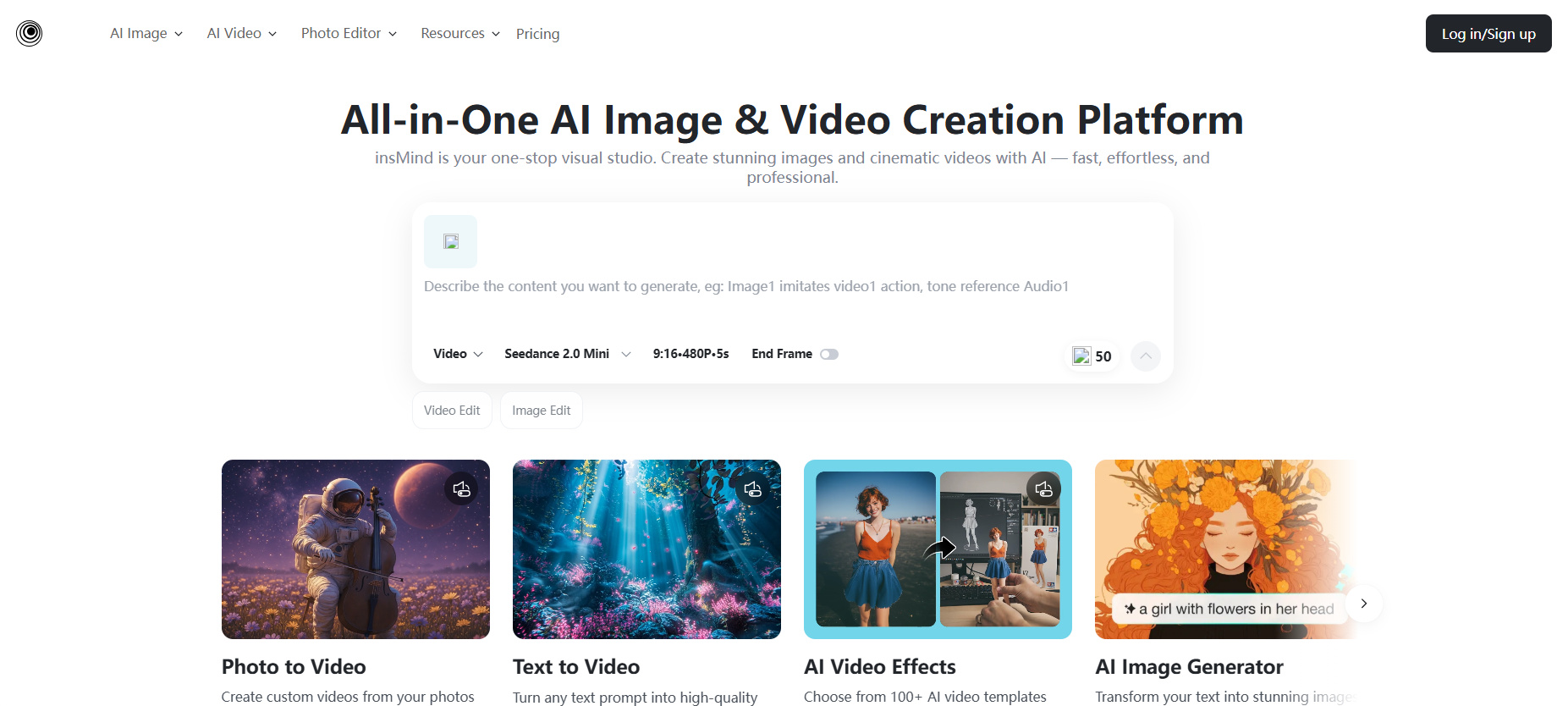Open the Photo to Video astronaut thumbnail
The width and height of the screenshot is (1568, 706).
coord(355,549)
